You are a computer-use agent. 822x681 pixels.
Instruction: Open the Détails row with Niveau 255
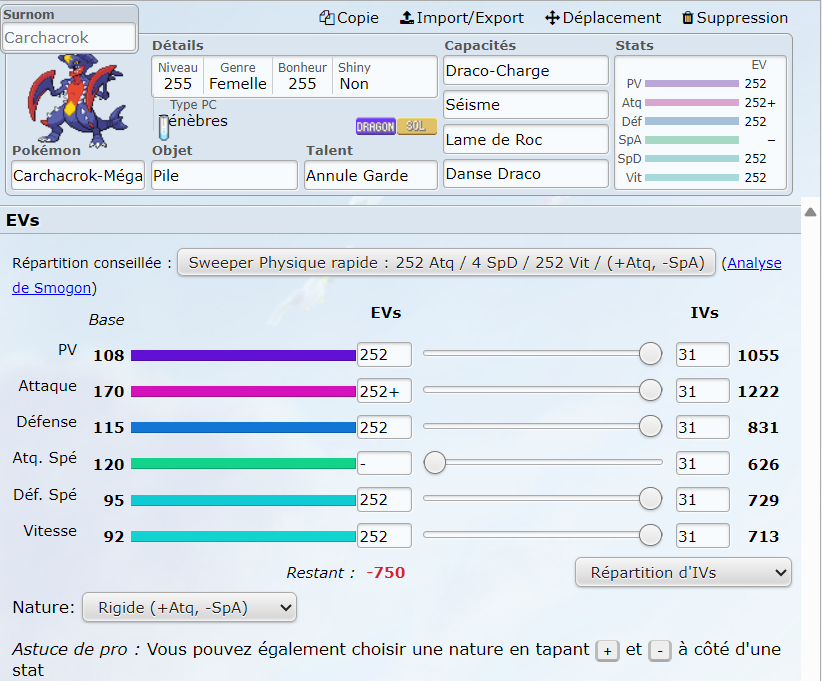click(x=295, y=77)
